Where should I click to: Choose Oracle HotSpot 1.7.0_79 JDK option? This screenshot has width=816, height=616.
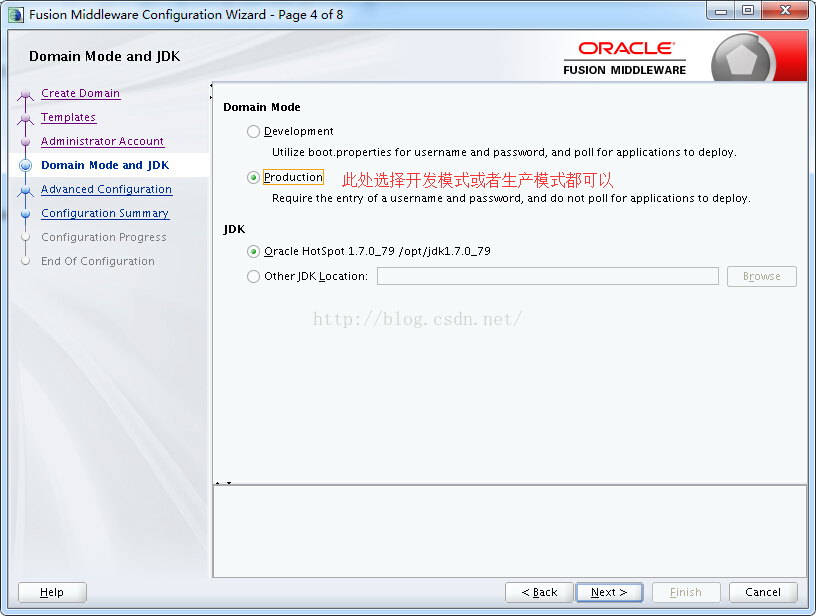[253, 252]
